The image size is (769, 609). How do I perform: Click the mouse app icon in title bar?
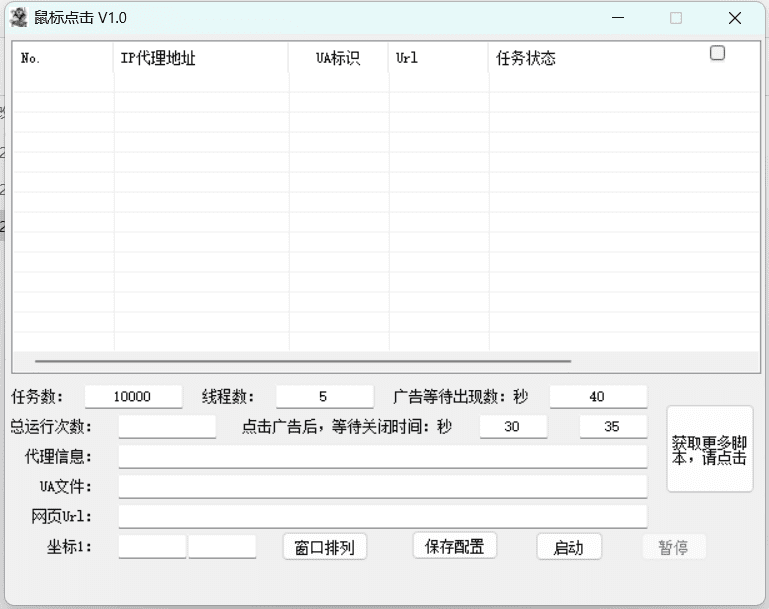[18, 17]
